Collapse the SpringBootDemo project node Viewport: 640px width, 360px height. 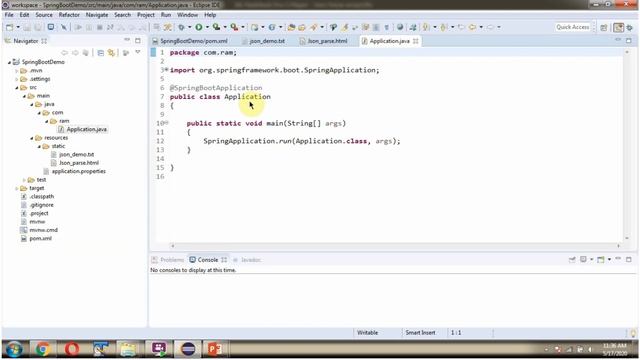9,62
